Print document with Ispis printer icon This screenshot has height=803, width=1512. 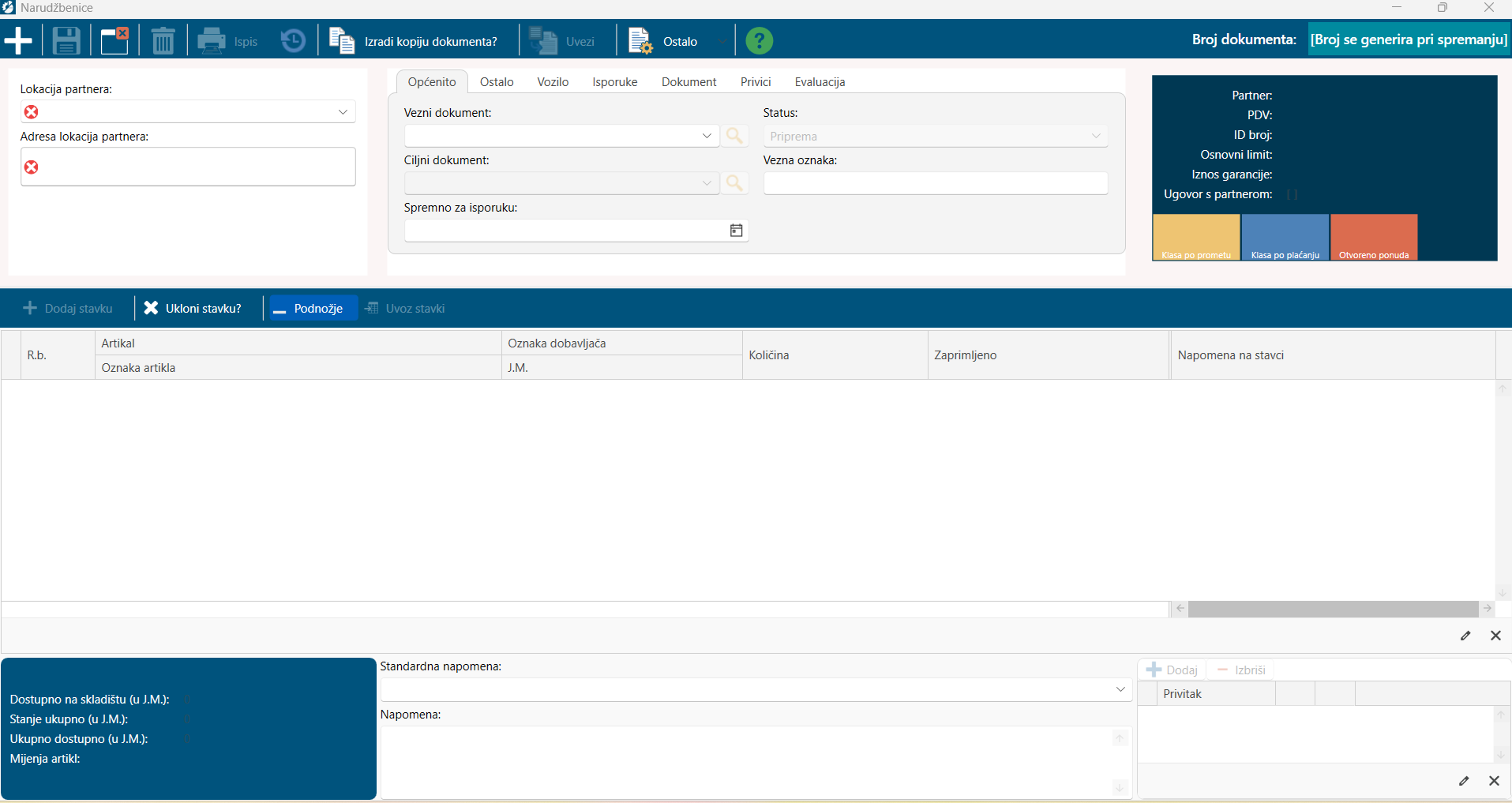tap(227, 41)
